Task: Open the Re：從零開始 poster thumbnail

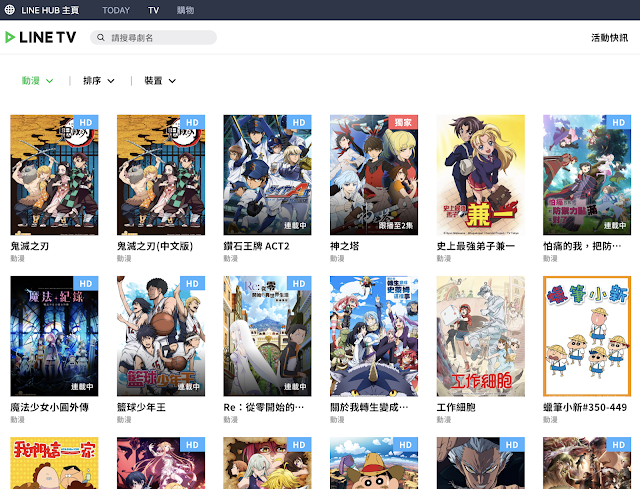Action: tap(267, 336)
